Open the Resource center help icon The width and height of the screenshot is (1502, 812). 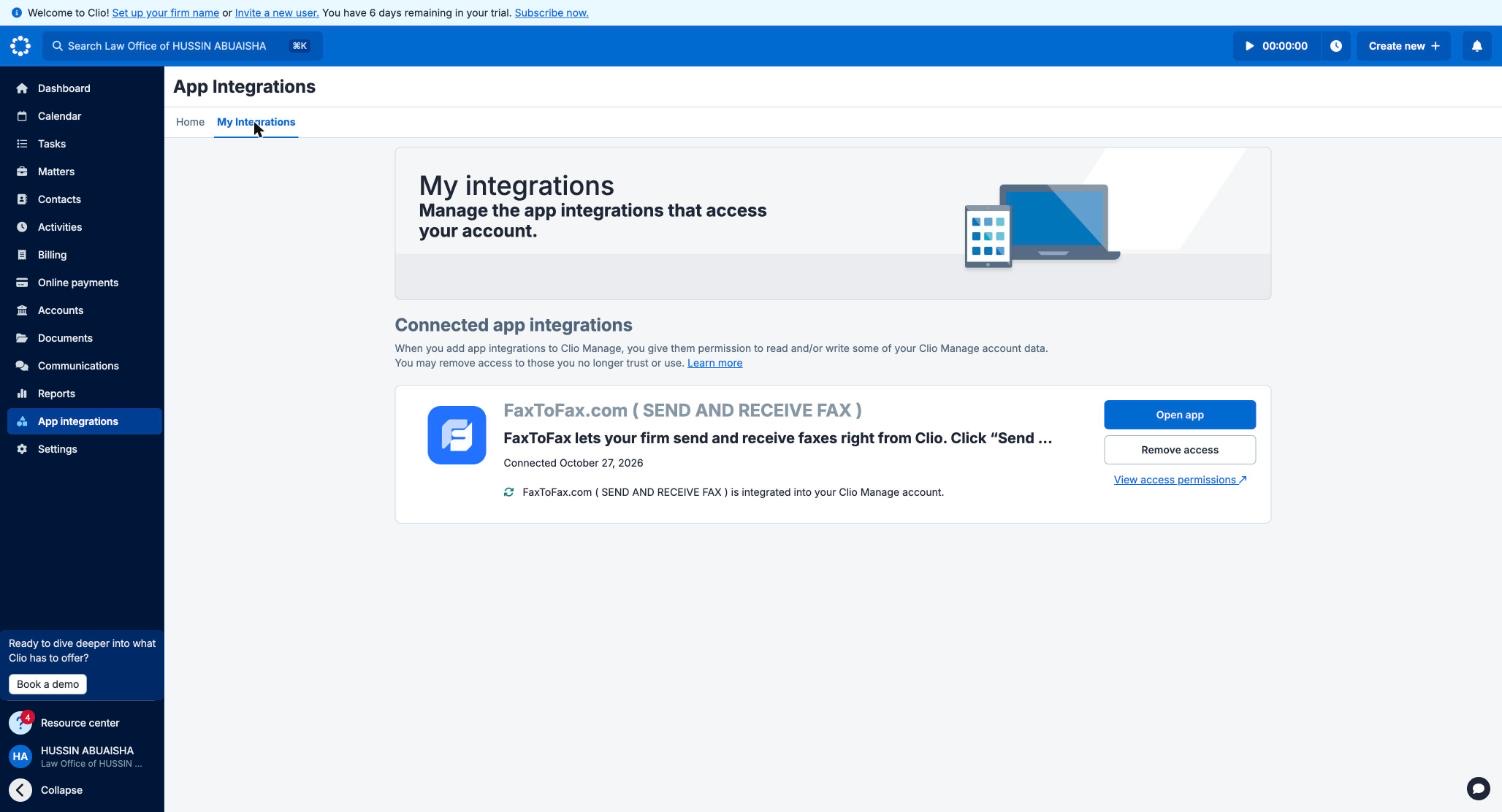click(20, 723)
